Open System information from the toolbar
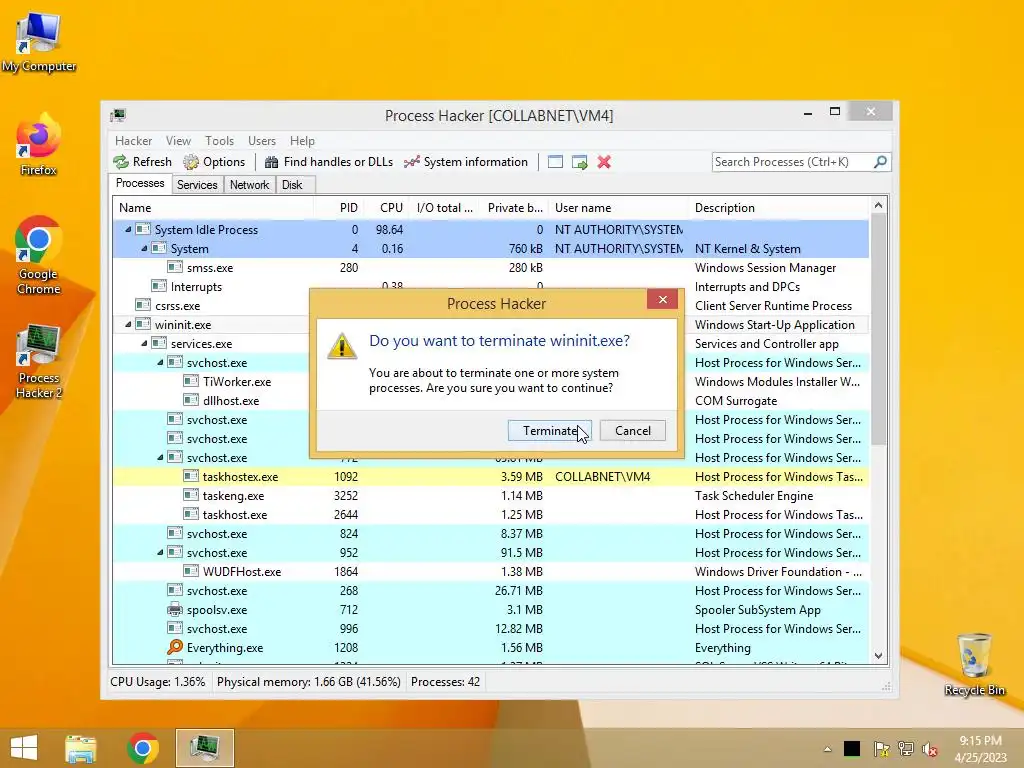This screenshot has width=1024, height=768. tap(466, 162)
